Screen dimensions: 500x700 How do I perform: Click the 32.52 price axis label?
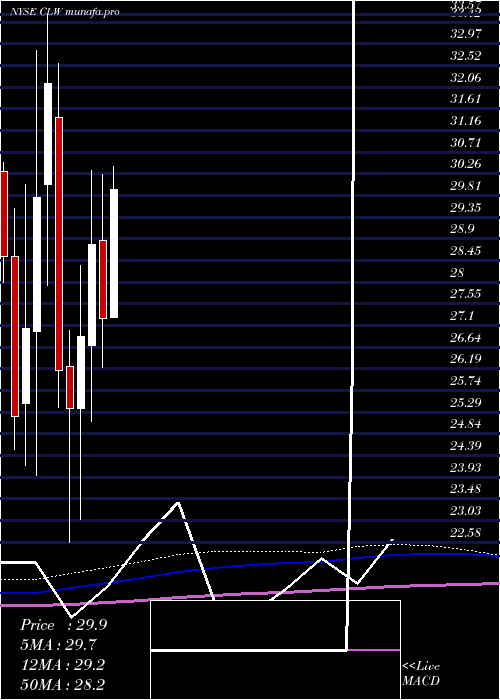466,56
